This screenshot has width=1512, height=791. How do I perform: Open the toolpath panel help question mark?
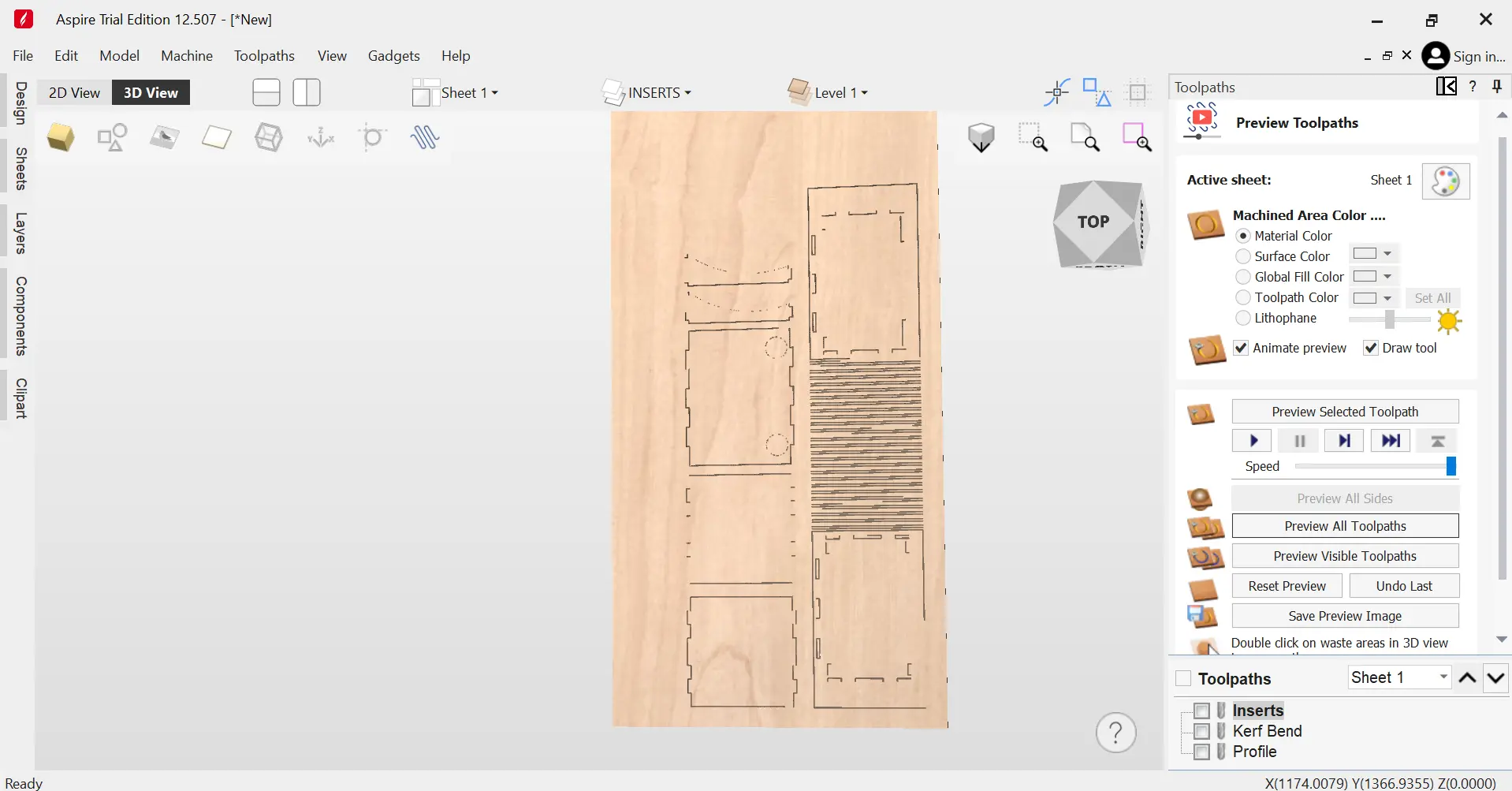[x=1473, y=87]
